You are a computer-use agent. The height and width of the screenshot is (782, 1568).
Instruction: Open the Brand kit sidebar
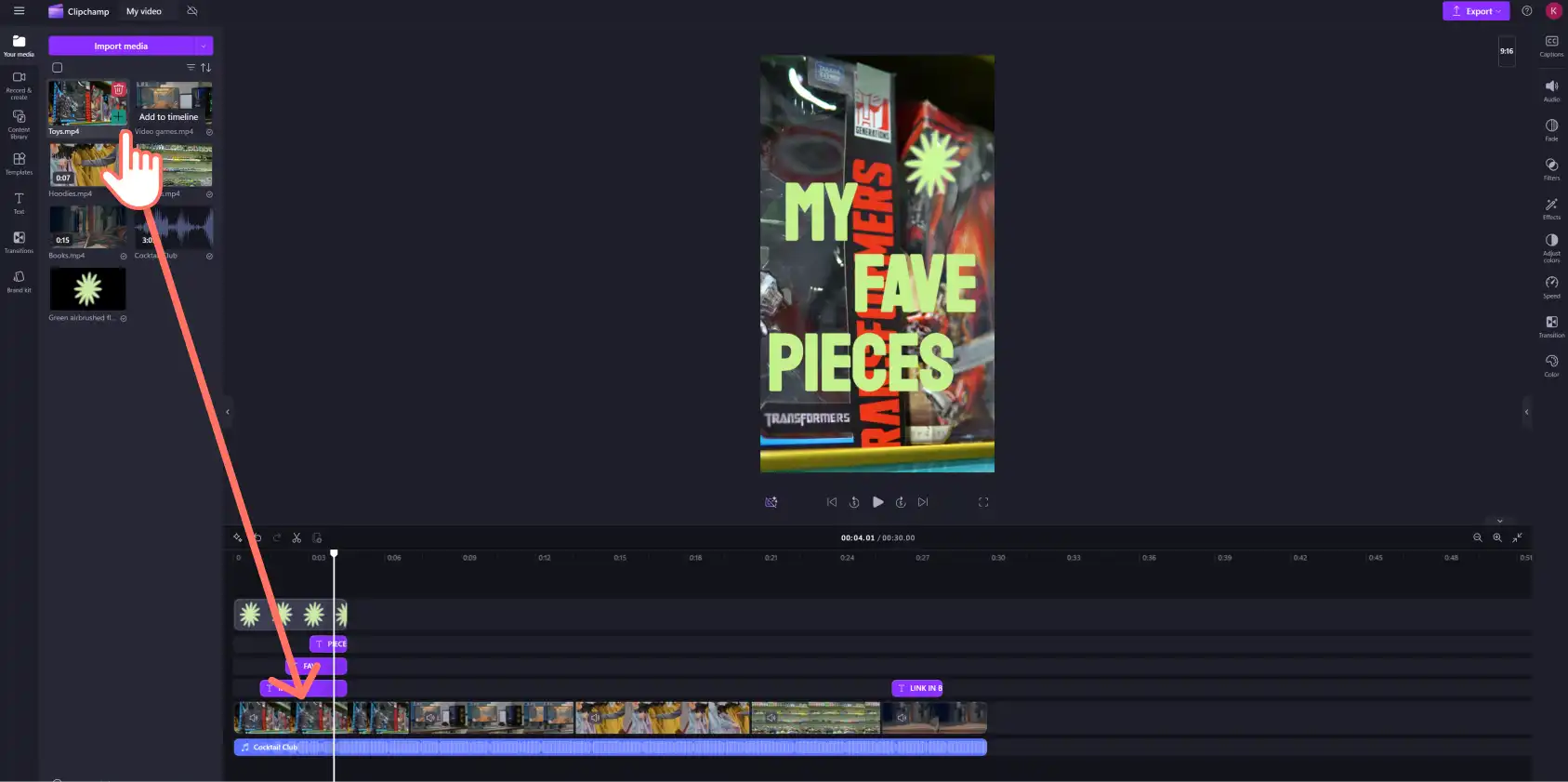(19, 281)
